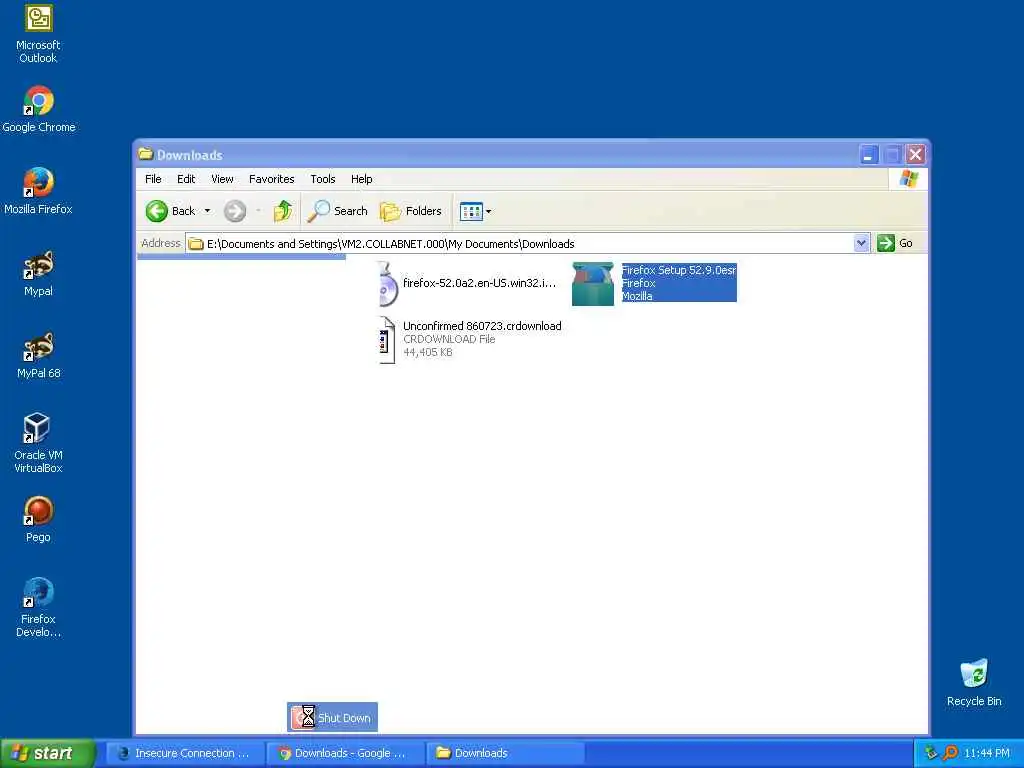The image size is (1024, 768).
Task: Toggle the Folders pane
Action: click(411, 211)
